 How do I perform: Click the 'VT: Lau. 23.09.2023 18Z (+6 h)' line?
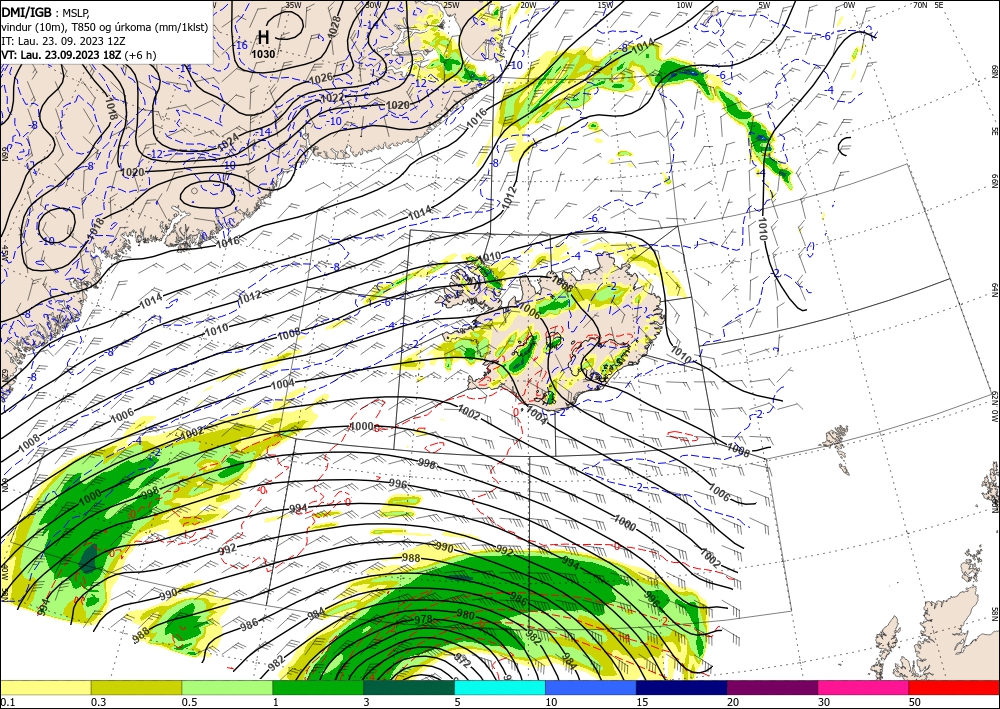pyautogui.click(x=78, y=55)
